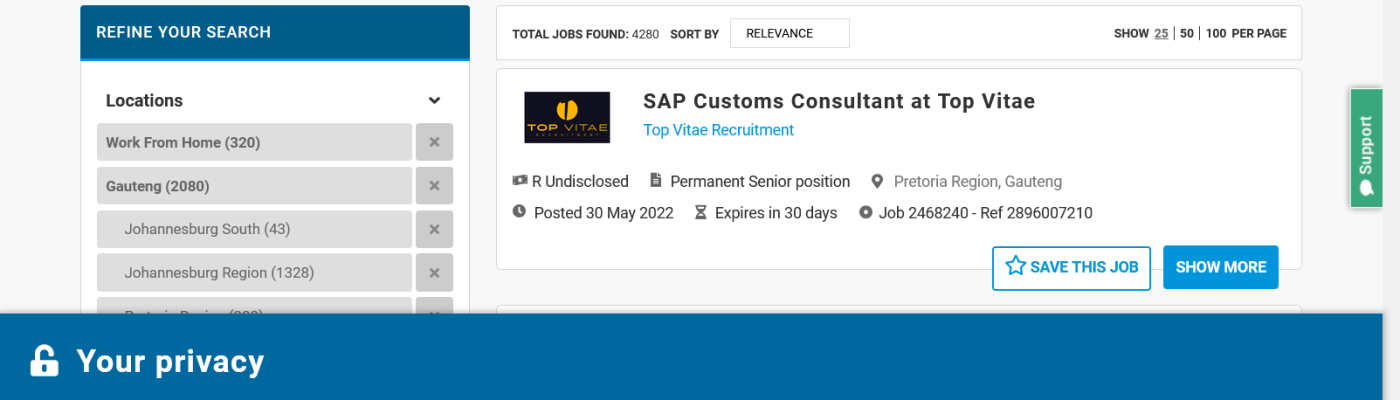Click the Pretoria Region, Gauteng location
1400x400 pixels.
click(x=977, y=182)
